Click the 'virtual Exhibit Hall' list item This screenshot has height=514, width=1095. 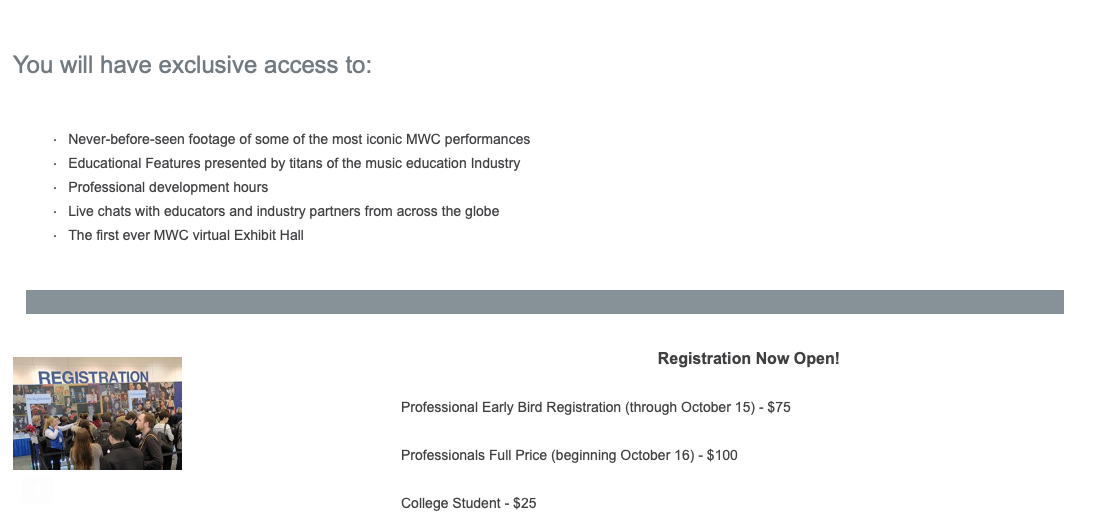(x=185, y=235)
